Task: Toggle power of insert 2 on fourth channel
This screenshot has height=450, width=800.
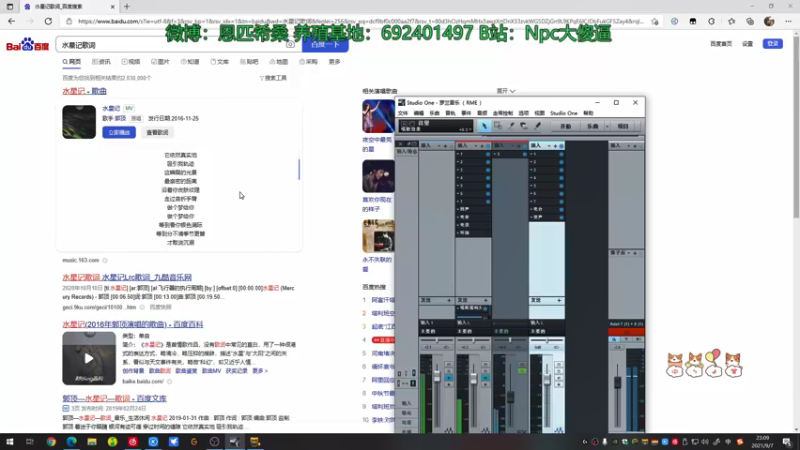Action: tap(561, 162)
